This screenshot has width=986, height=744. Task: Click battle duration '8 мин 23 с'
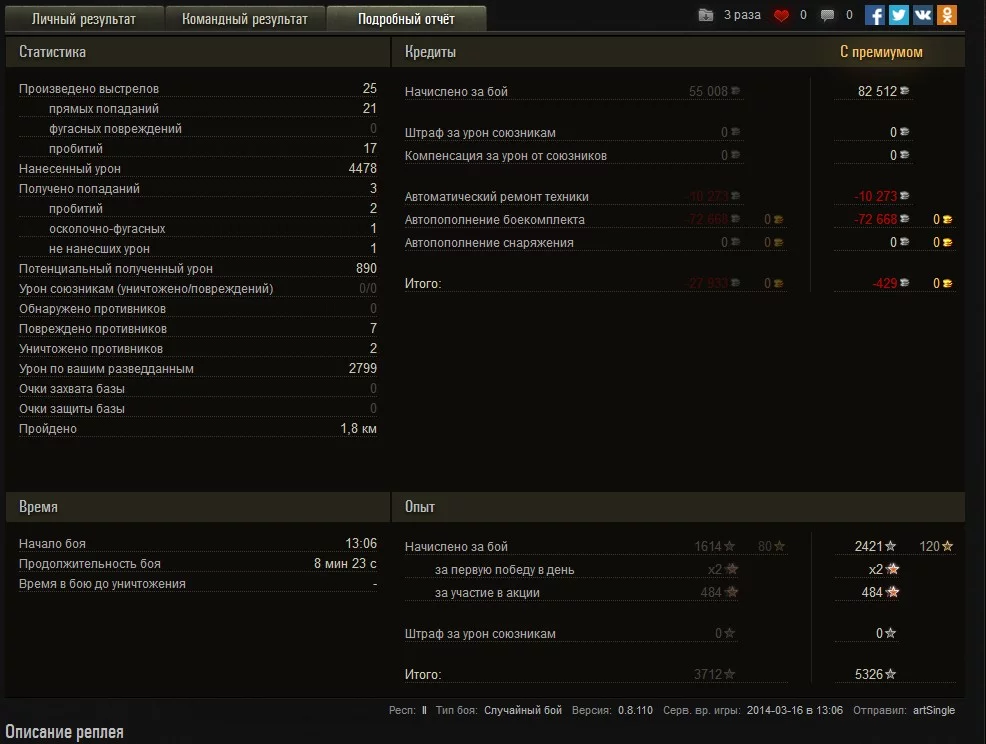[345, 564]
